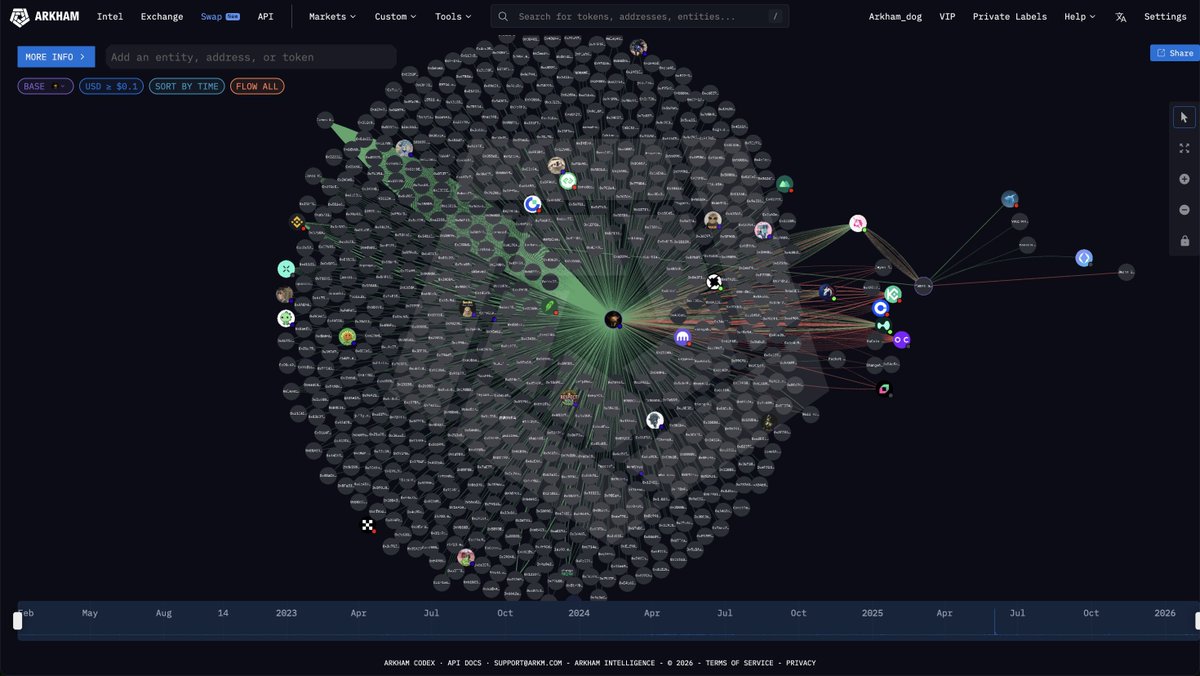Select the cursor pointer tool
1200x676 pixels.
pyautogui.click(x=1184, y=117)
